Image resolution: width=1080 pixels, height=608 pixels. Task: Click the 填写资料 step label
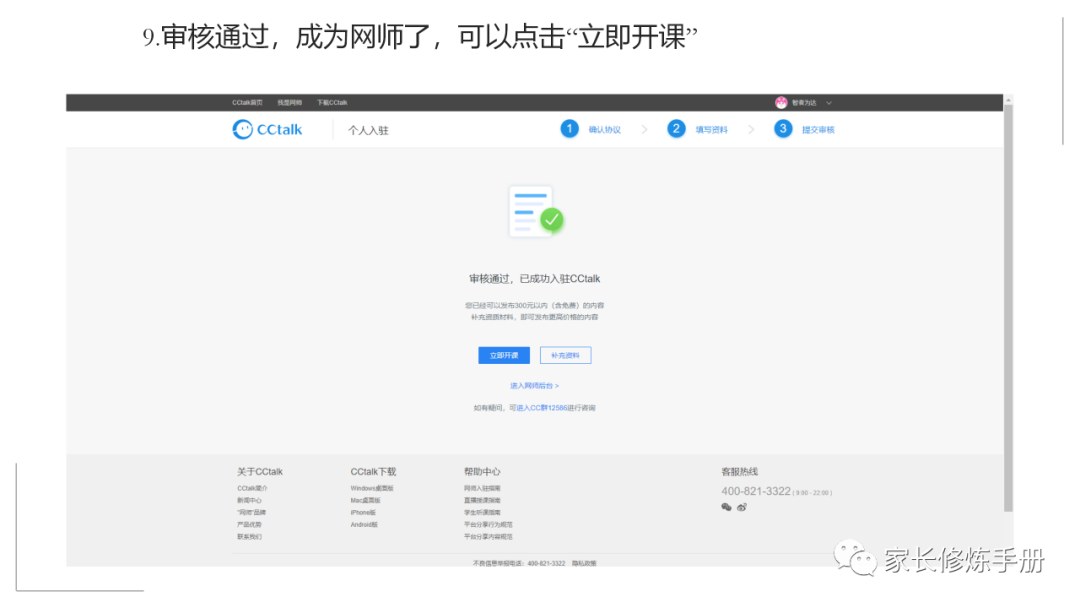point(712,129)
